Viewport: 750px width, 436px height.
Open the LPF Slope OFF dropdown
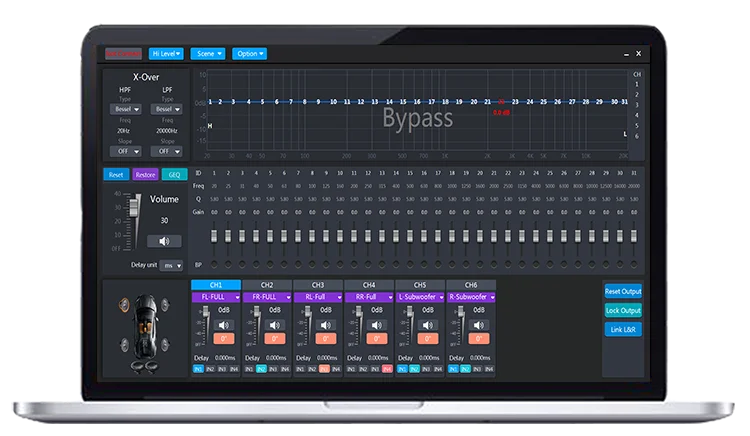[x=165, y=152]
